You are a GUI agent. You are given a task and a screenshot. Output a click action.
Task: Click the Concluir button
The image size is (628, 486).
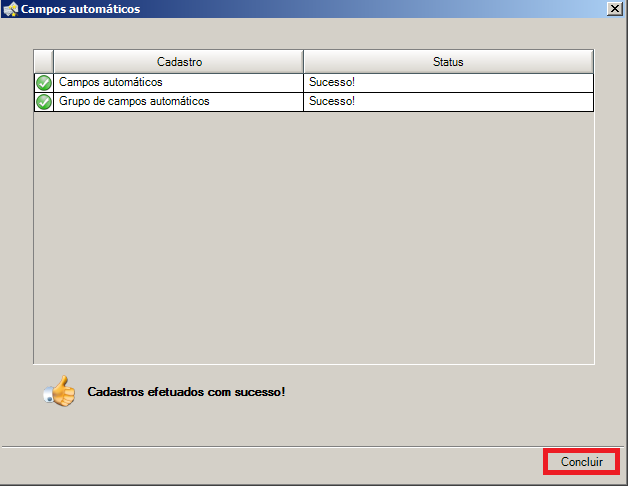[x=581, y=462]
